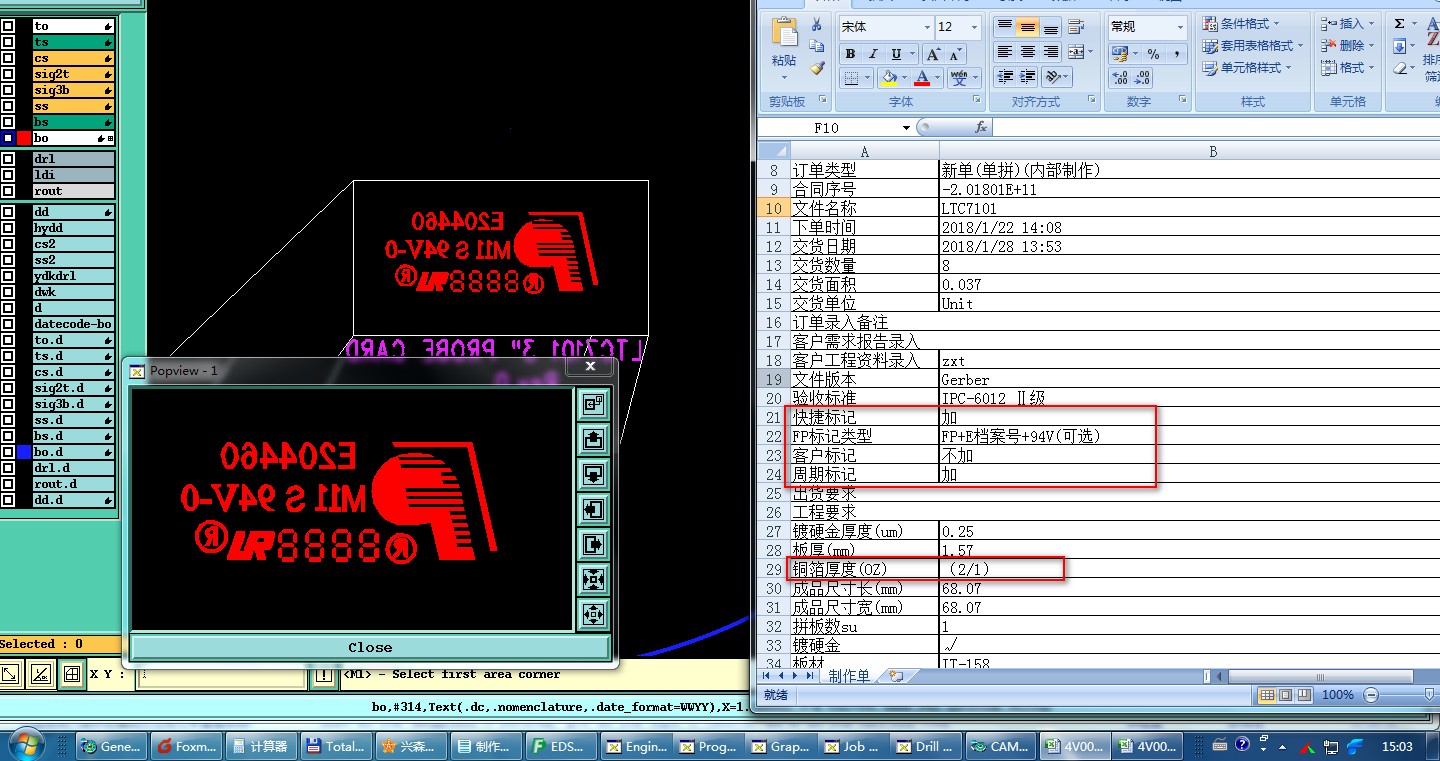Click the AutoSum sigma icon
Viewport: 1440px width, 761px height.
click(1399, 23)
